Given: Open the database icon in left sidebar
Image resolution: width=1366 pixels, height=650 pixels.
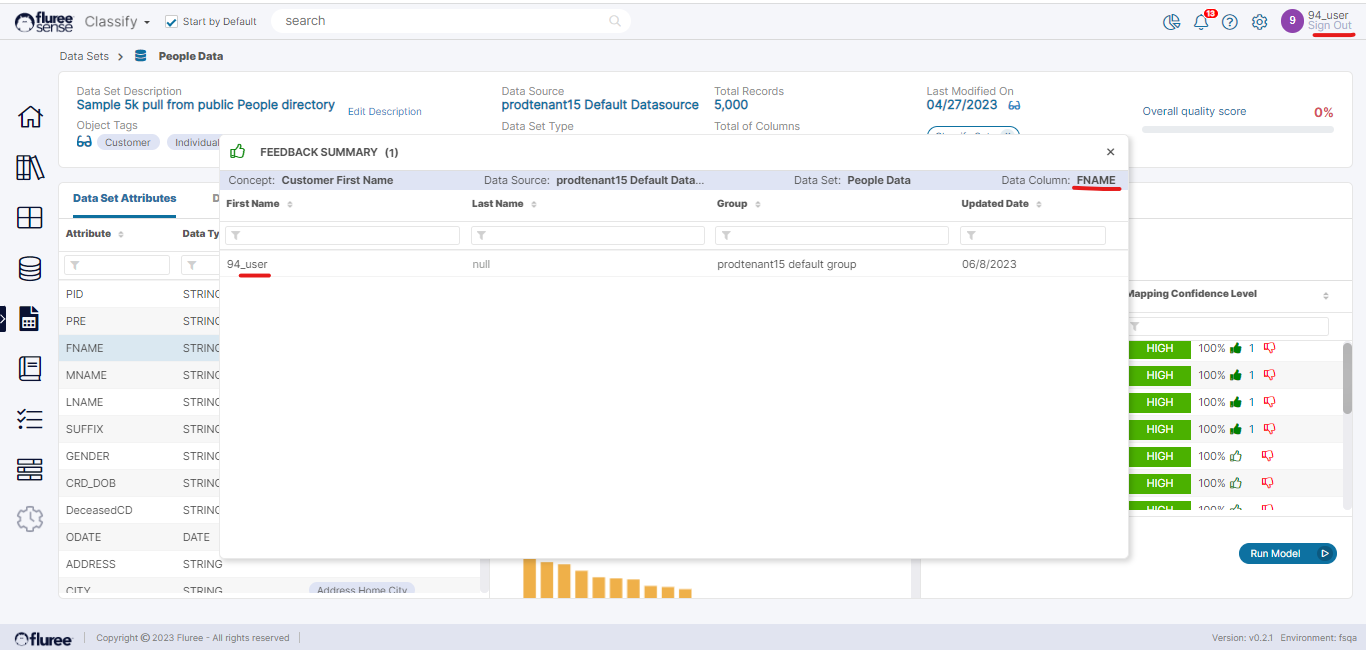Looking at the screenshot, I should (x=30, y=268).
